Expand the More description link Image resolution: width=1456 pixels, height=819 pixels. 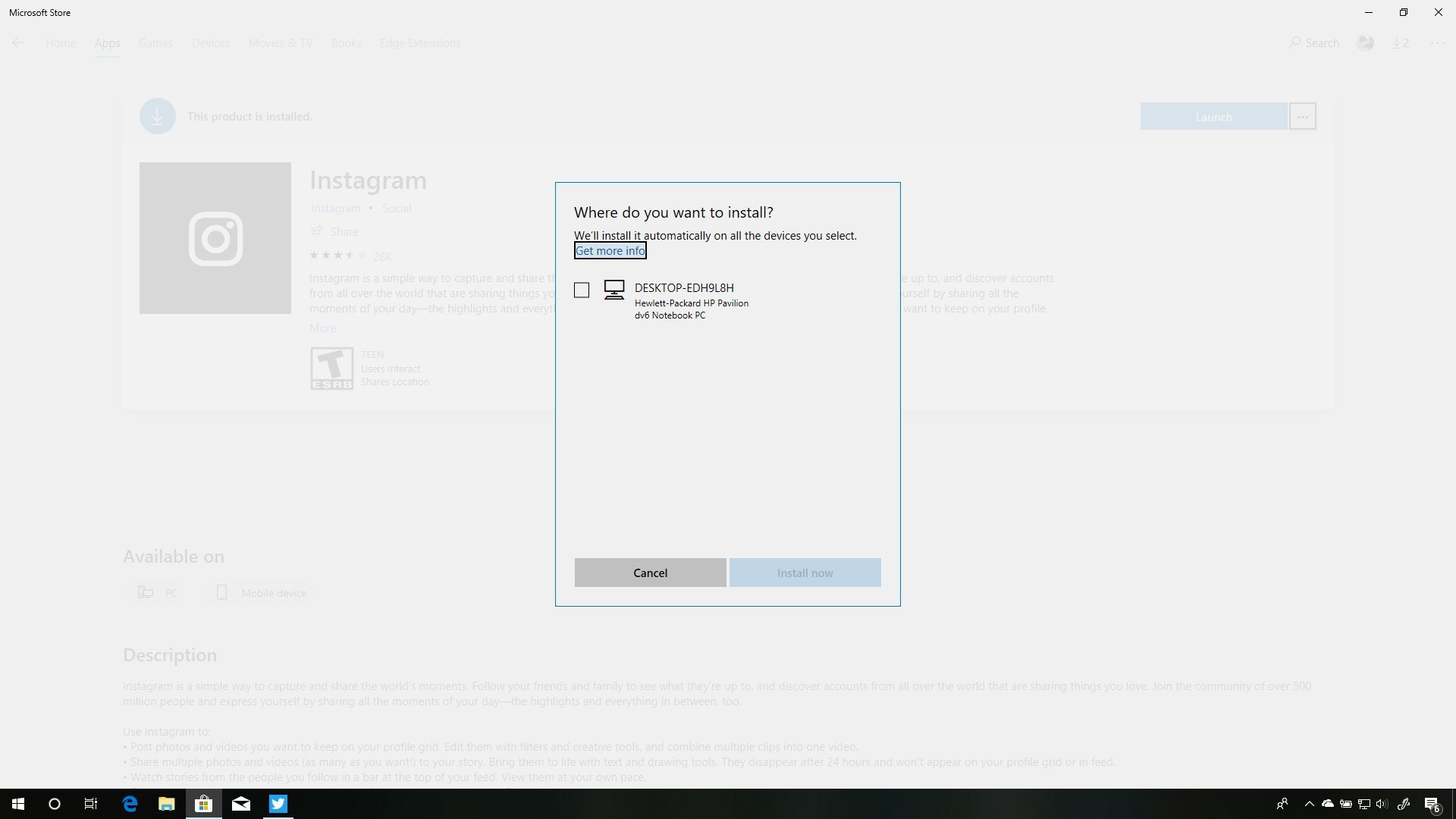click(322, 328)
